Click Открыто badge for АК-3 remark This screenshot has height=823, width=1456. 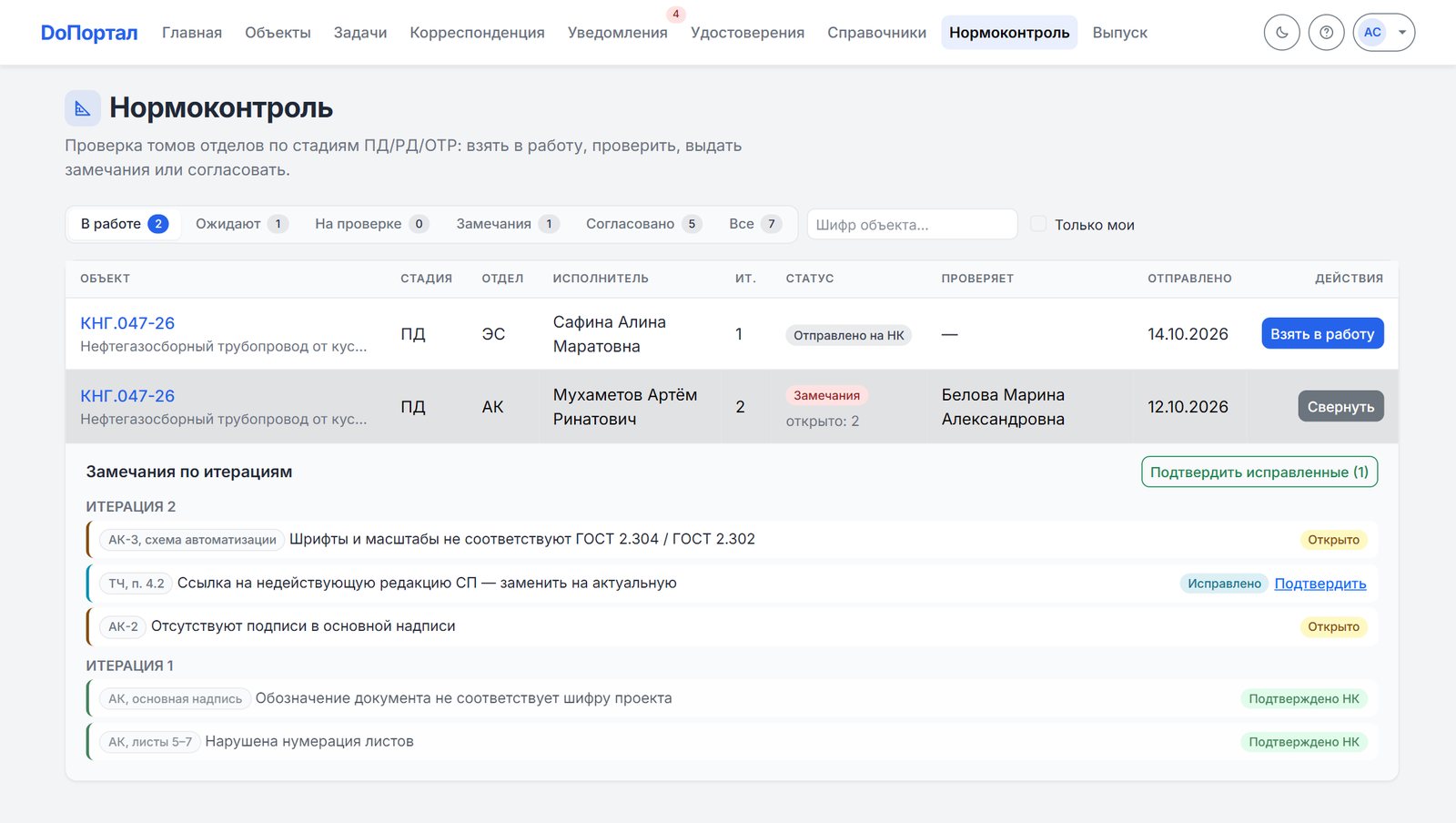(1333, 540)
